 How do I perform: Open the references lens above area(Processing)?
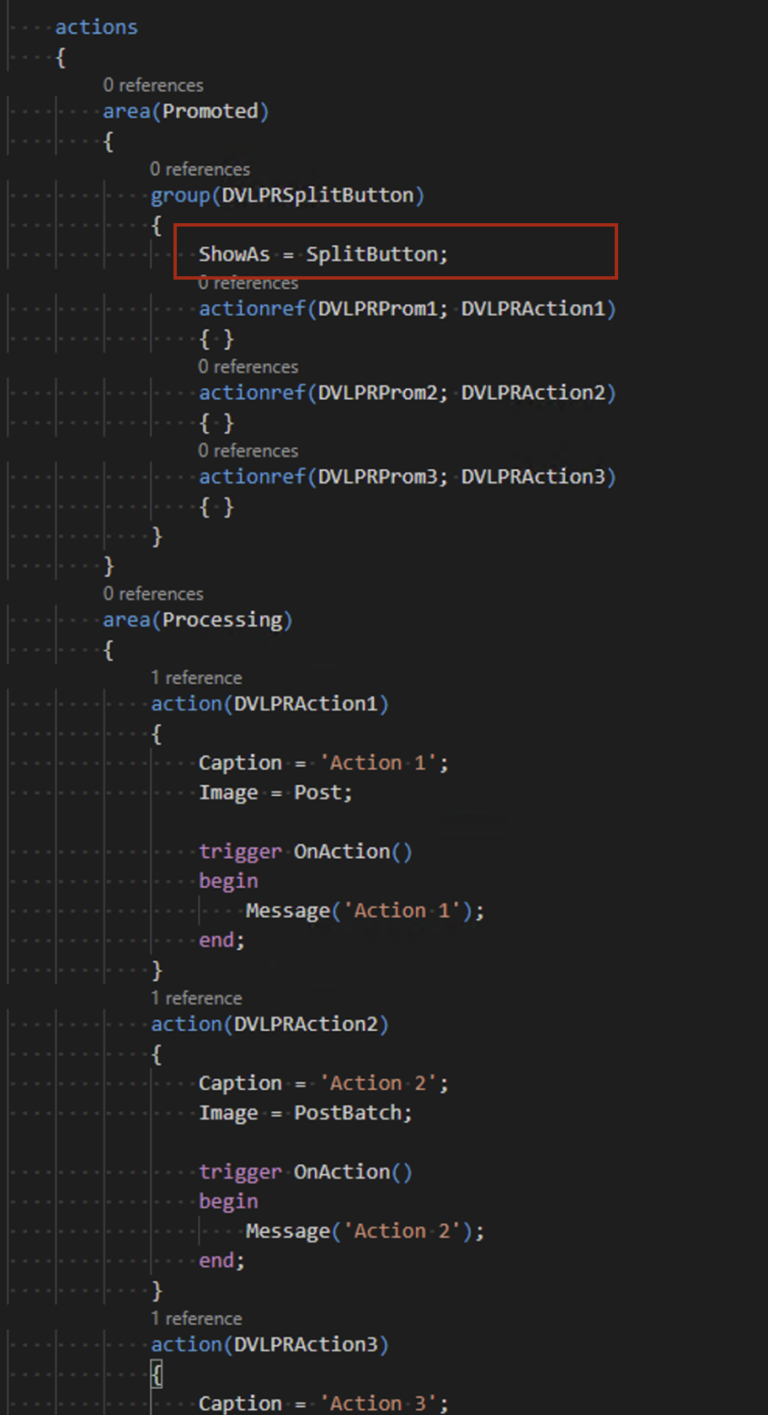(153, 594)
